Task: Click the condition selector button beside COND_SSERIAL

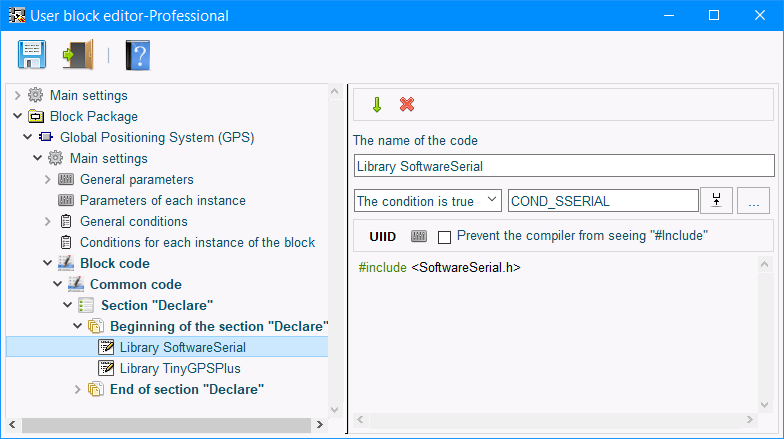Action: coord(716,201)
